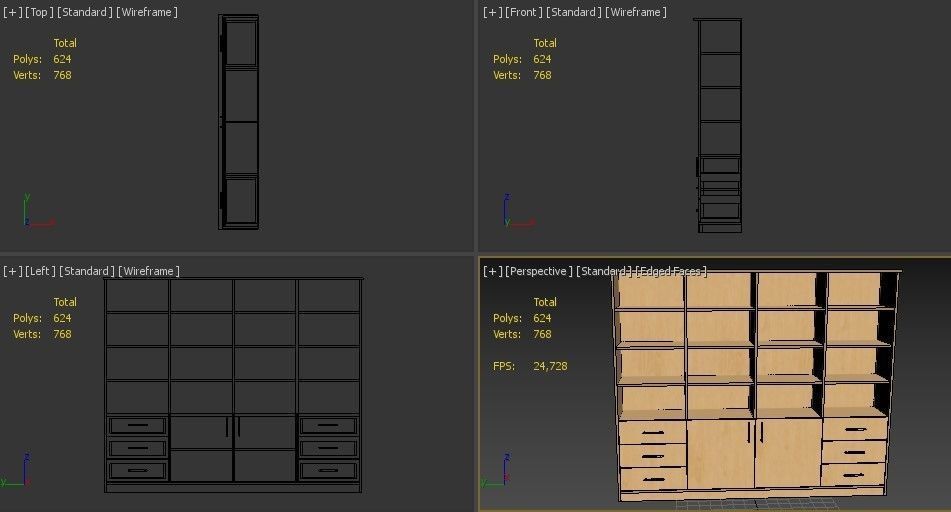Click the FPS value 24,728 in Perspective viewport
This screenshot has height=512, width=951.
[x=550, y=366]
